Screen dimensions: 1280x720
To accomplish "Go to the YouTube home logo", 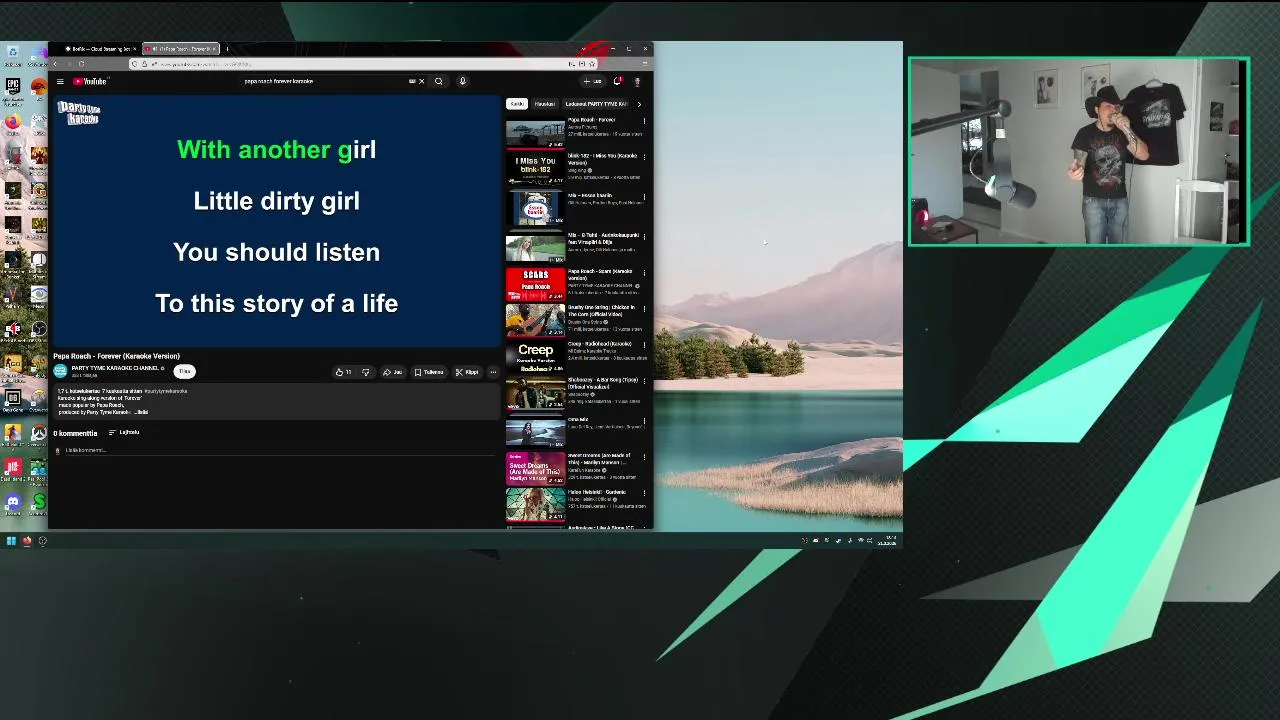I will (90, 81).
